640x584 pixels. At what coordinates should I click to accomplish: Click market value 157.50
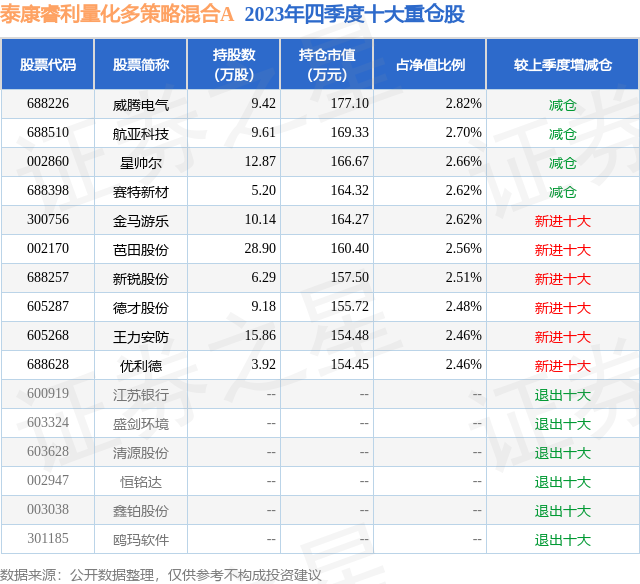350,278
